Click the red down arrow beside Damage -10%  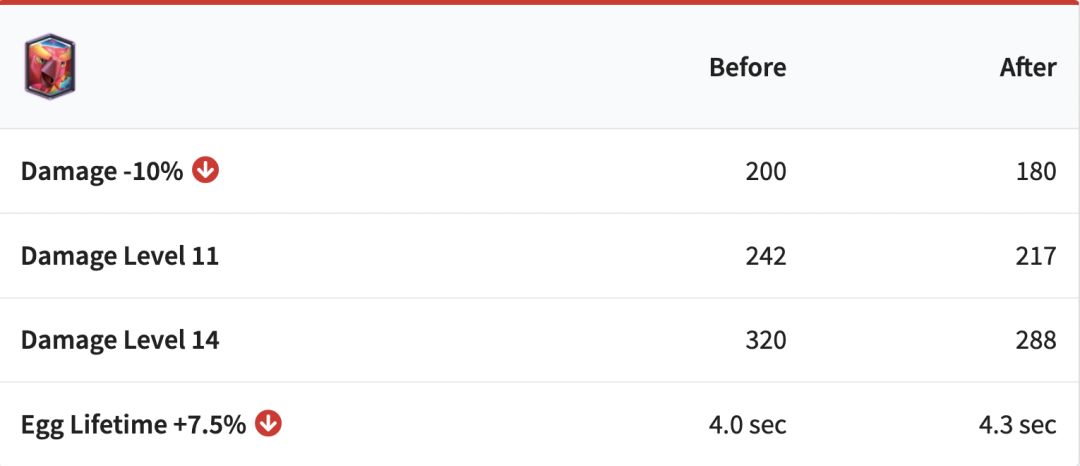point(205,170)
